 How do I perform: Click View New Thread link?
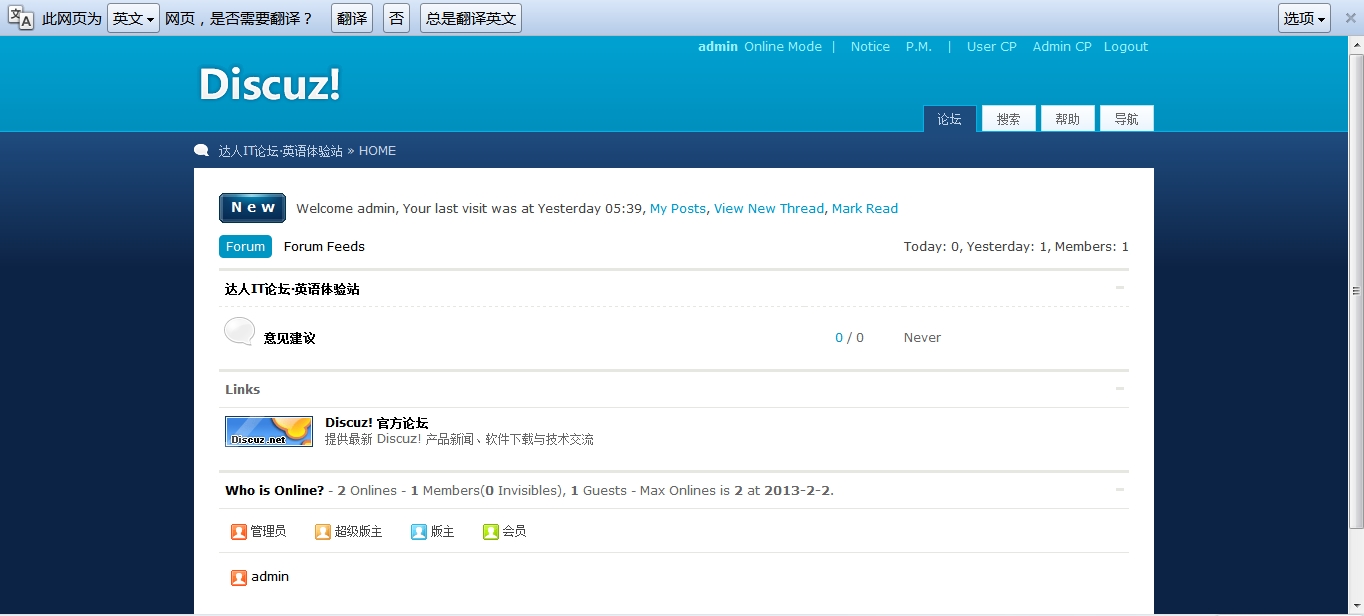(769, 209)
